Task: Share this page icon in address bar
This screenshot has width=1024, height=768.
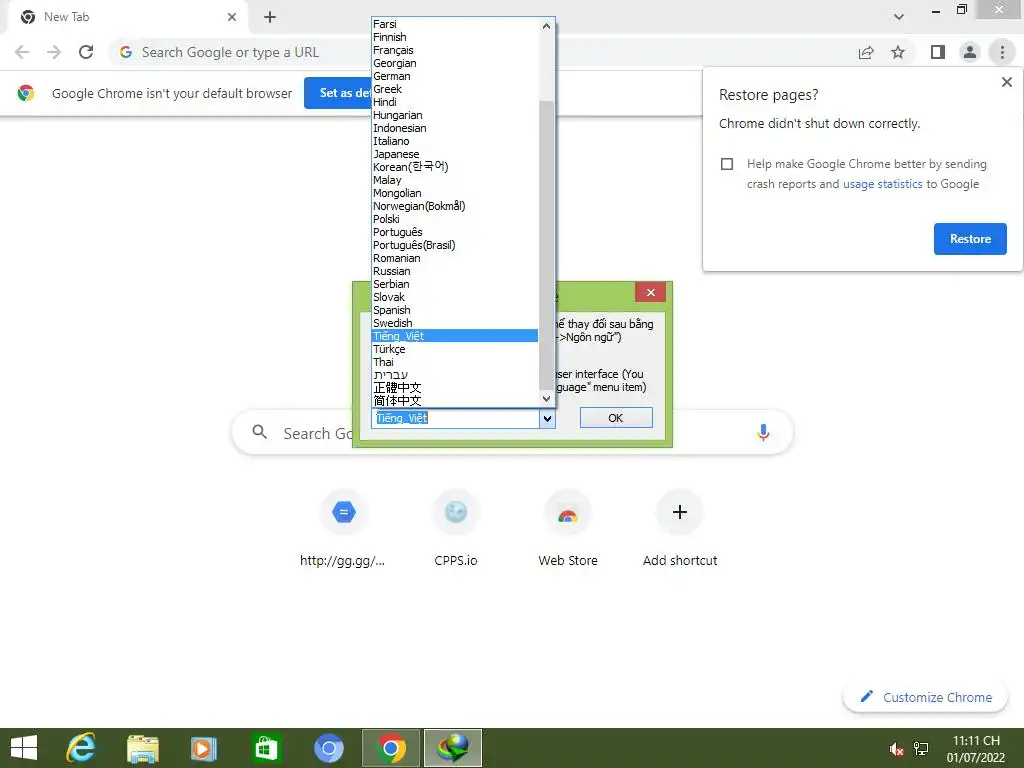Action: coord(866,52)
